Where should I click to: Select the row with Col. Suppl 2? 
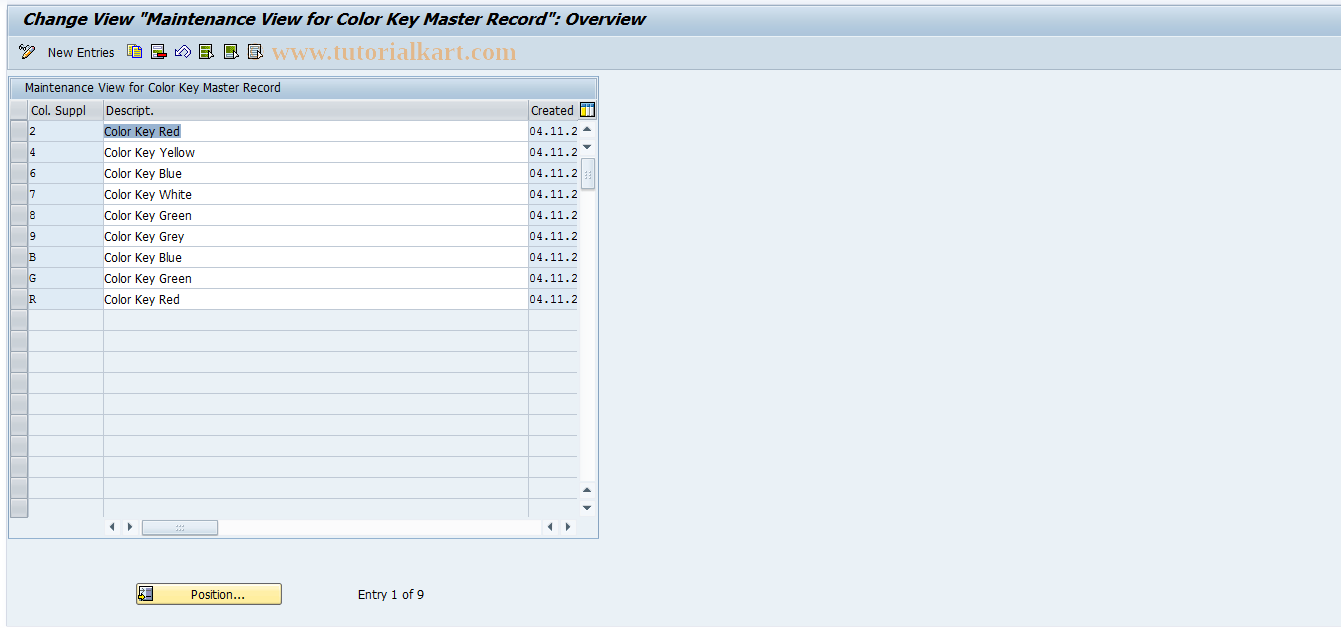click(19, 131)
